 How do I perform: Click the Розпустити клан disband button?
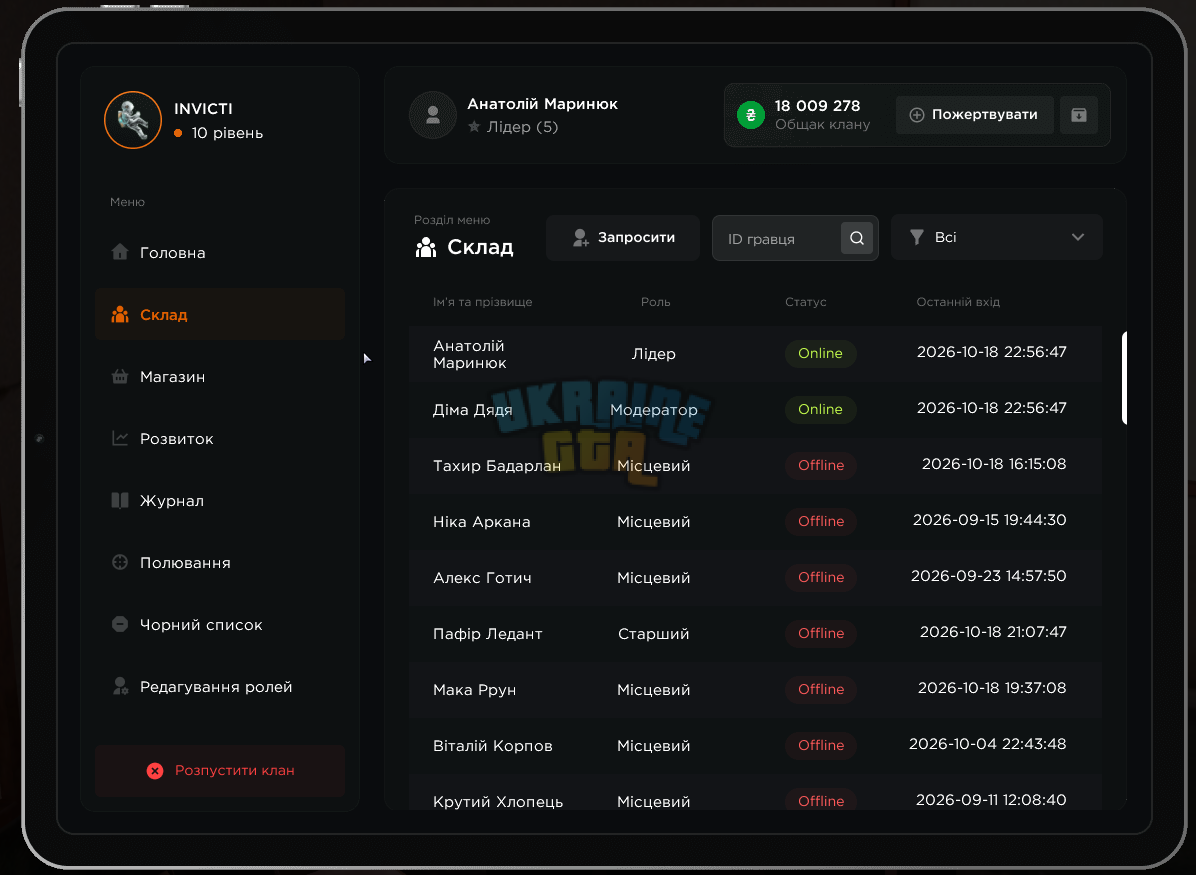click(220, 770)
